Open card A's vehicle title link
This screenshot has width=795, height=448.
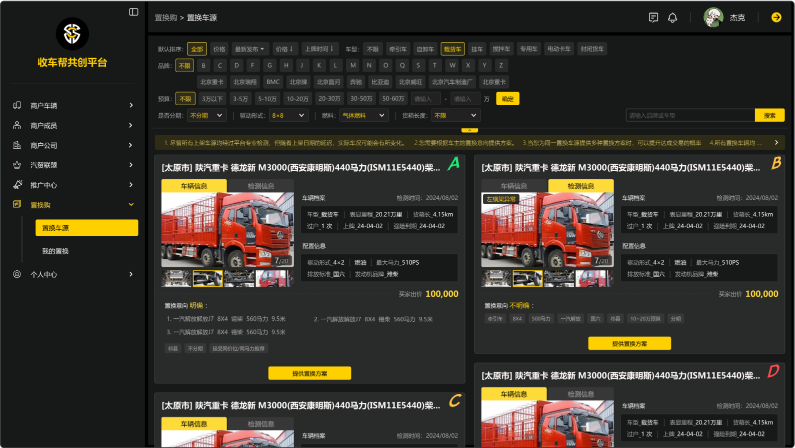(x=301, y=168)
